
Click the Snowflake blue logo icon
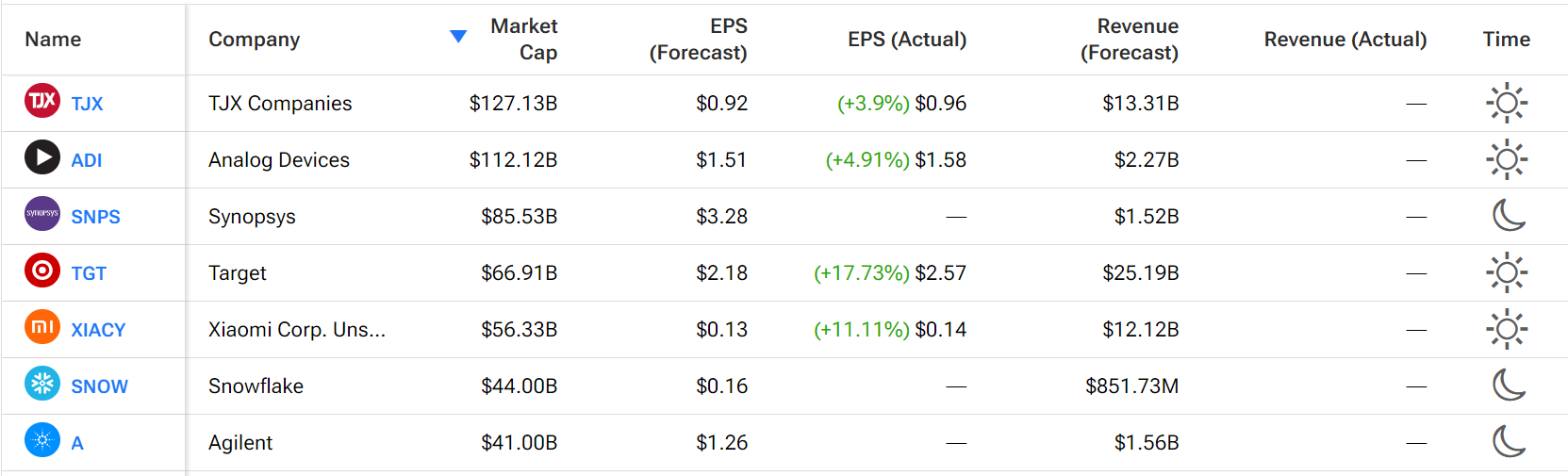[42, 384]
